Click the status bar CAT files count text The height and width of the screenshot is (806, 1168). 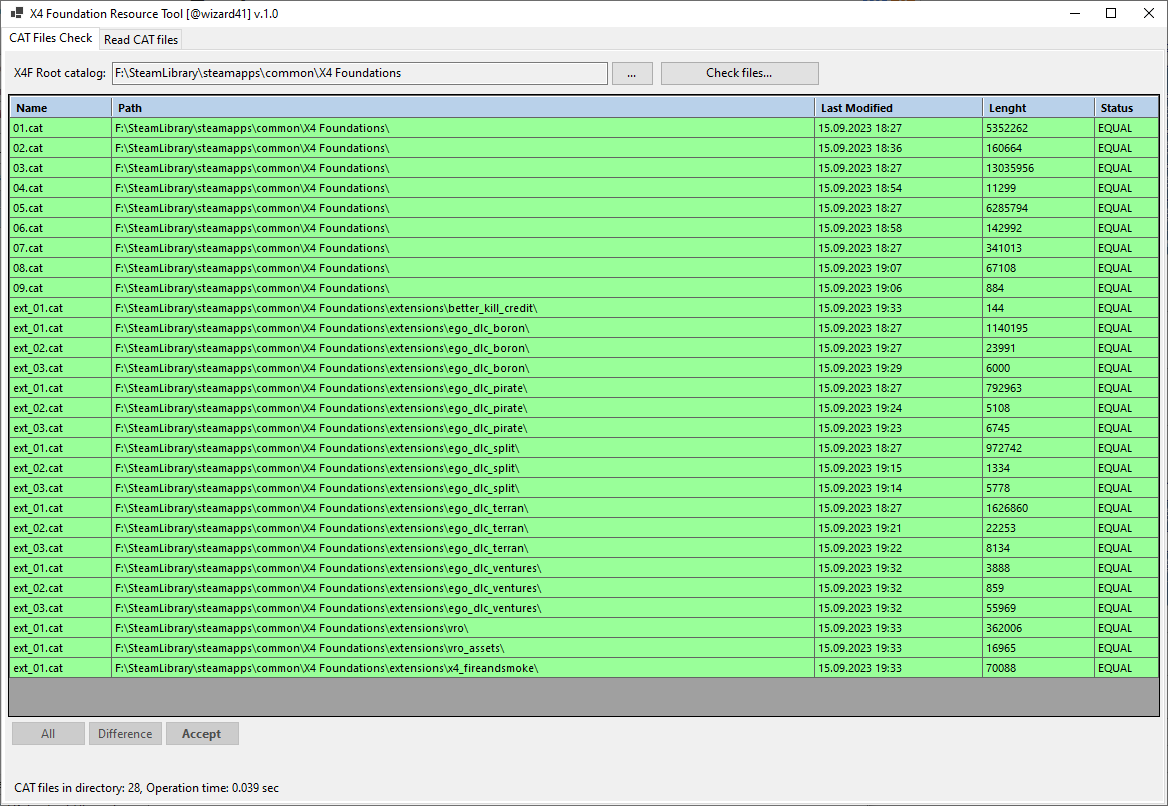(78, 788)
